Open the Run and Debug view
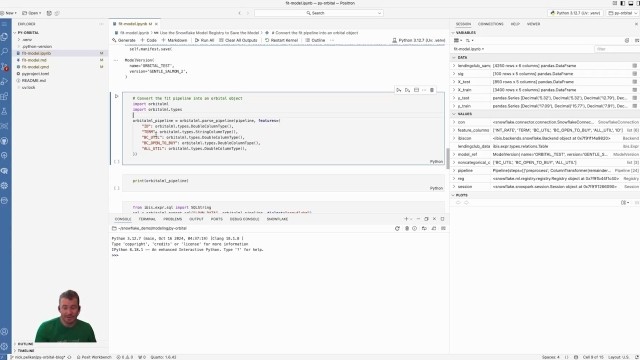 pyautogui.click(x=4, y=81)
